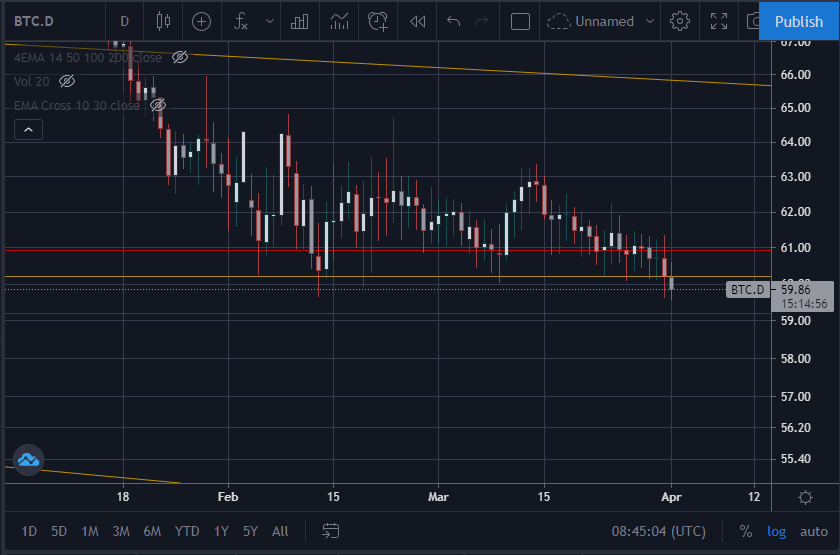840x555 pixels.
Task: Publish the chart idea
Action: pyautogui.click(x=799, y=21)
